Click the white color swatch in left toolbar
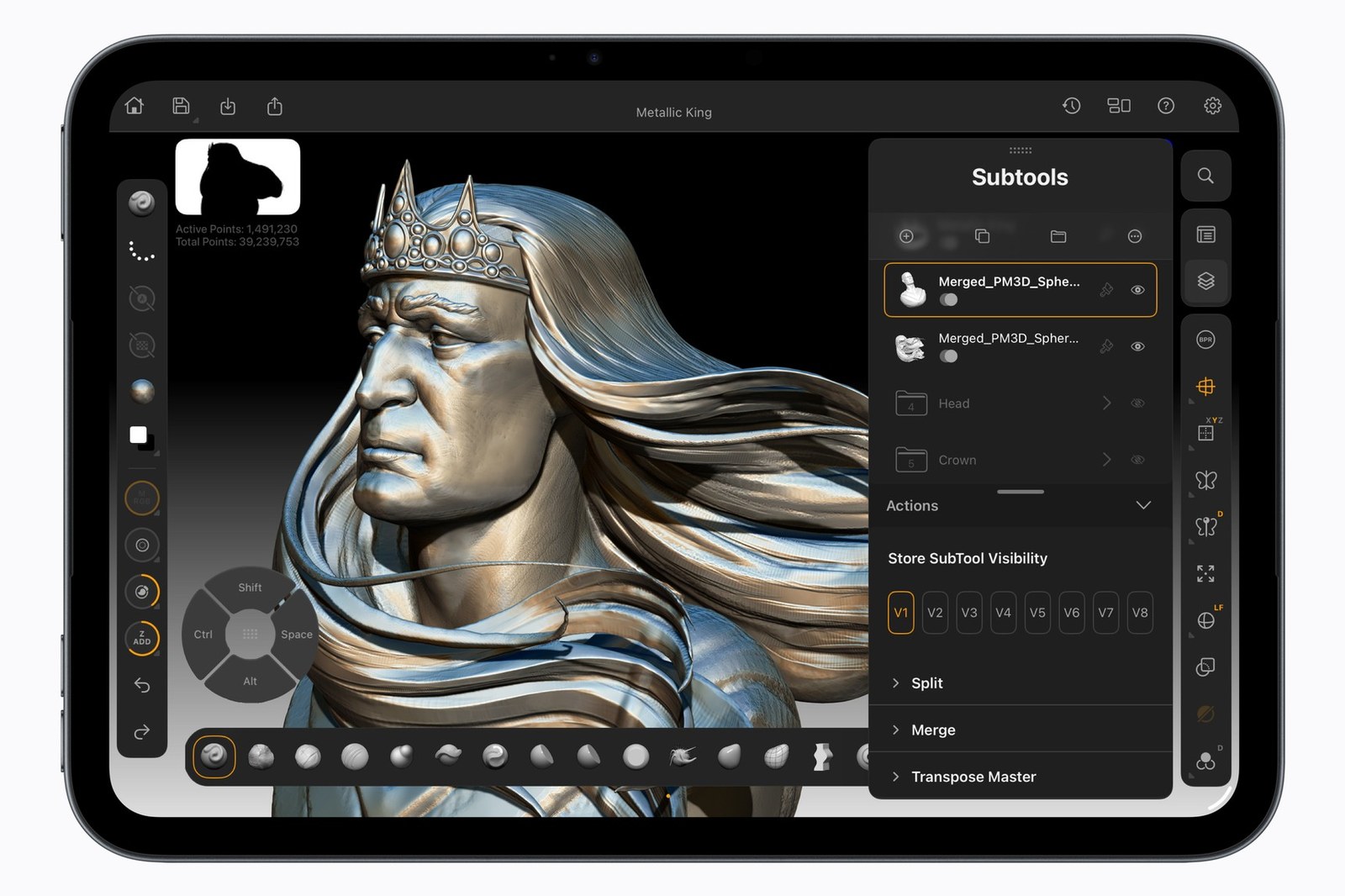 tap(139, 435)
